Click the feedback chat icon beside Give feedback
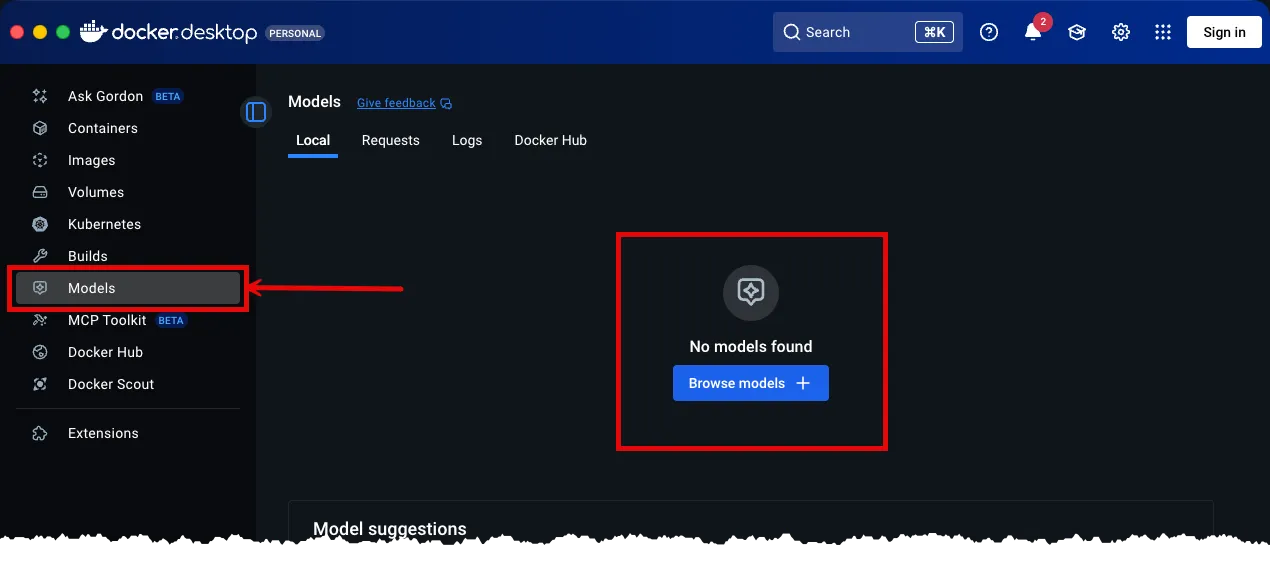This screenshot has width=1270, height=569. click(447, 103)
